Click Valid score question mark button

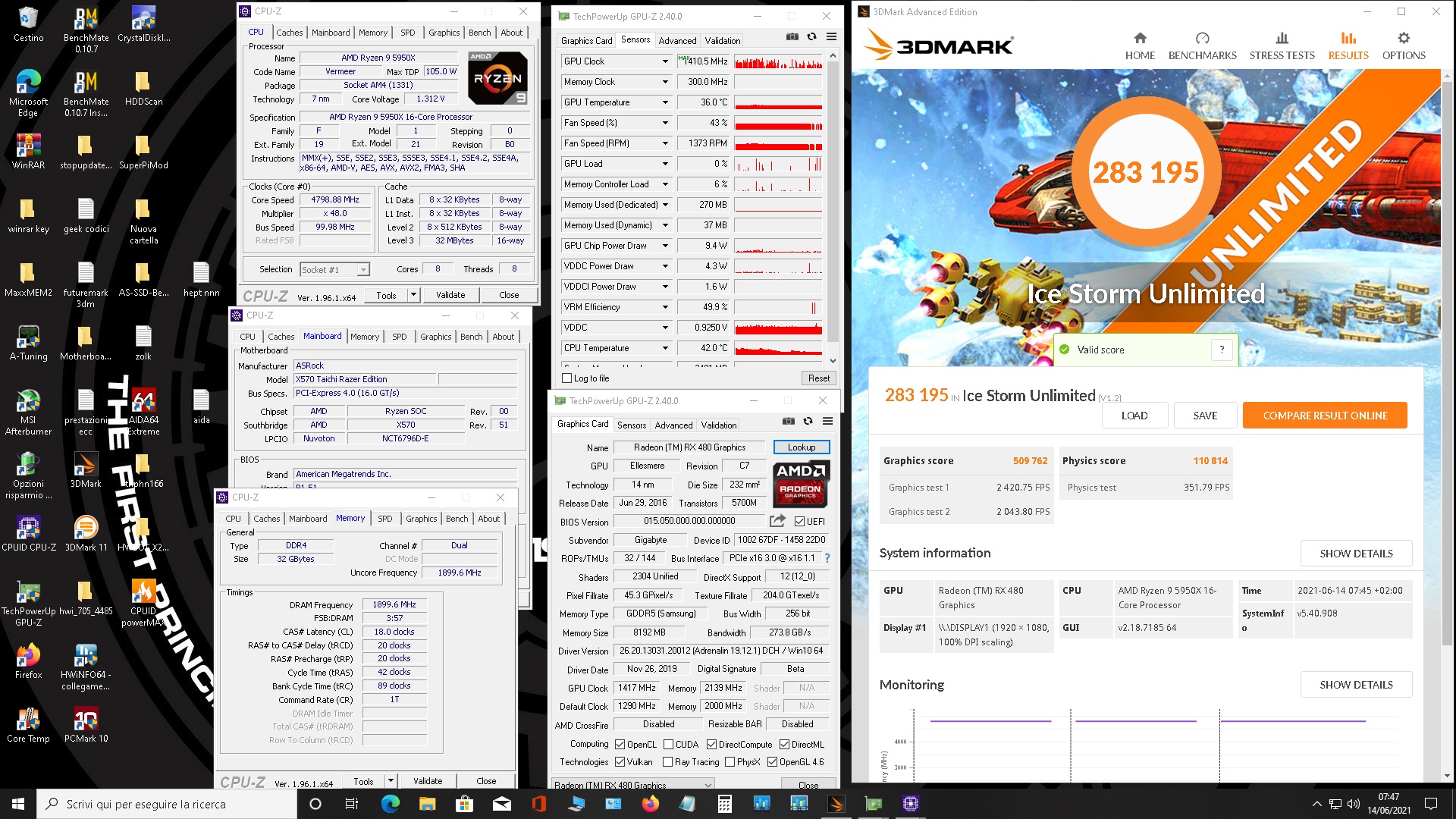1221,350
